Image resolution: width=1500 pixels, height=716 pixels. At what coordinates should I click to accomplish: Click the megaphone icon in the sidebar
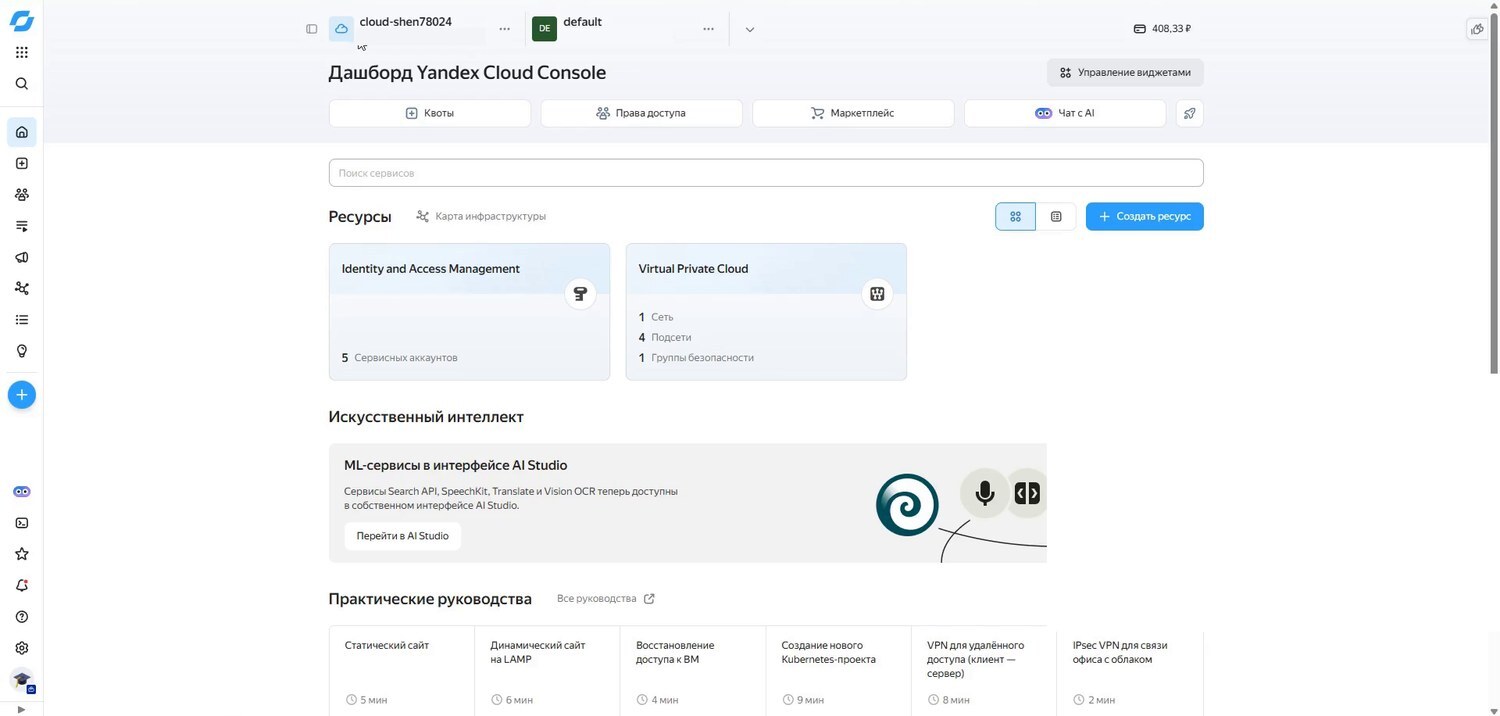point(22,257)
